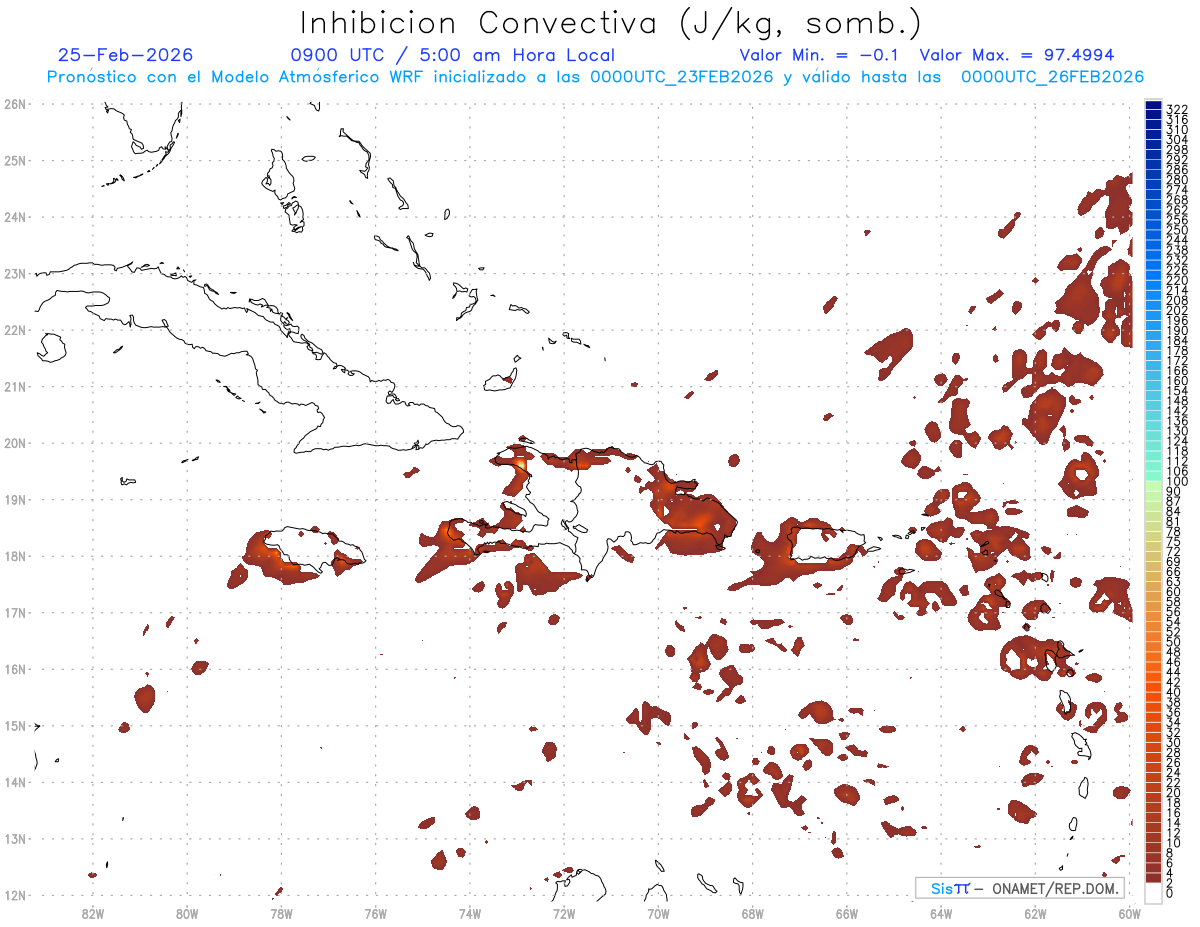Click the colorbar value label '100'
The height and width of the screenshot is (927, 1200).
click(x=1177, y=482)
